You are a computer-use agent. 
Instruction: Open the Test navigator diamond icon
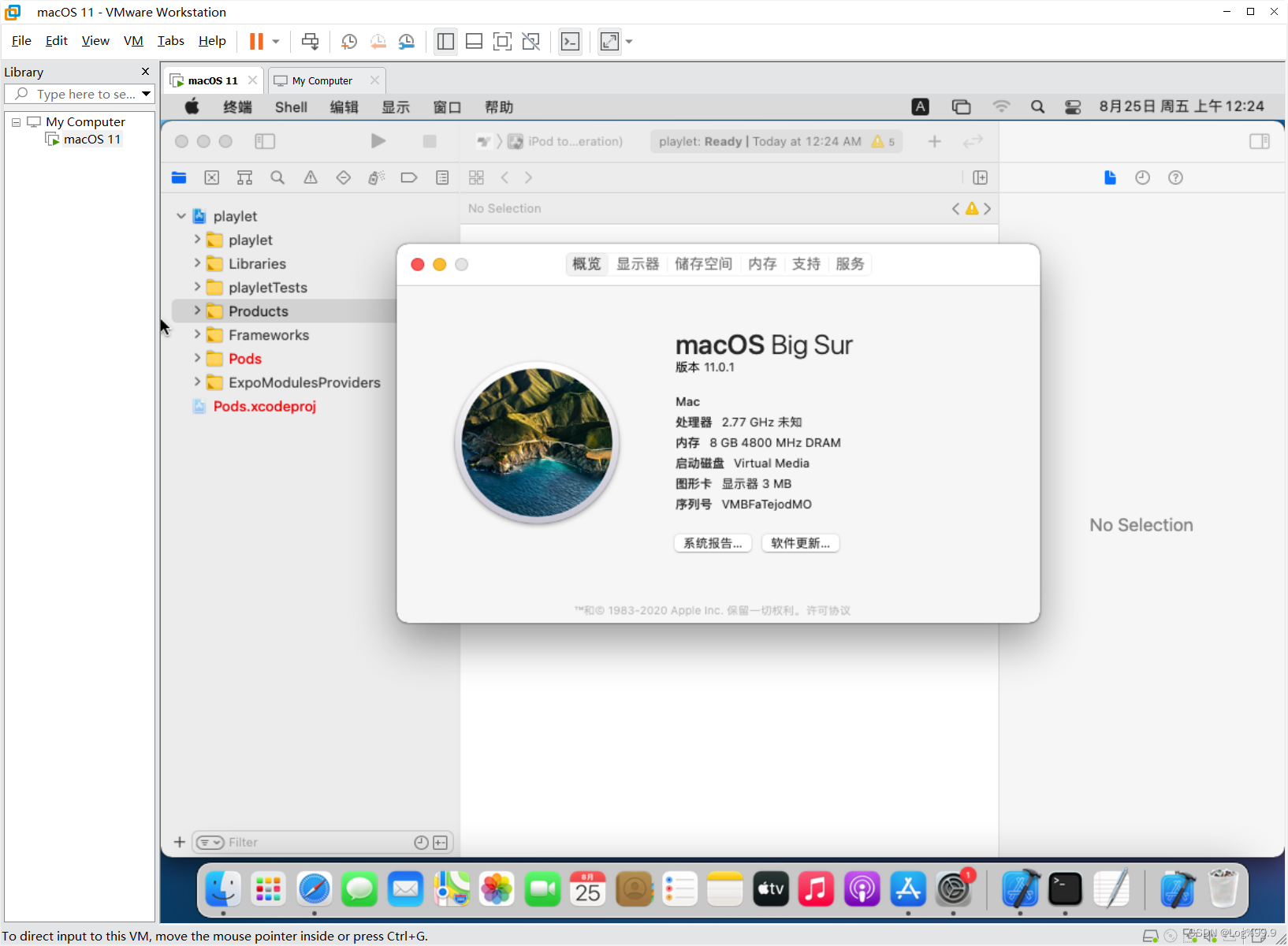pyautogui.click(x=344, y=177)
